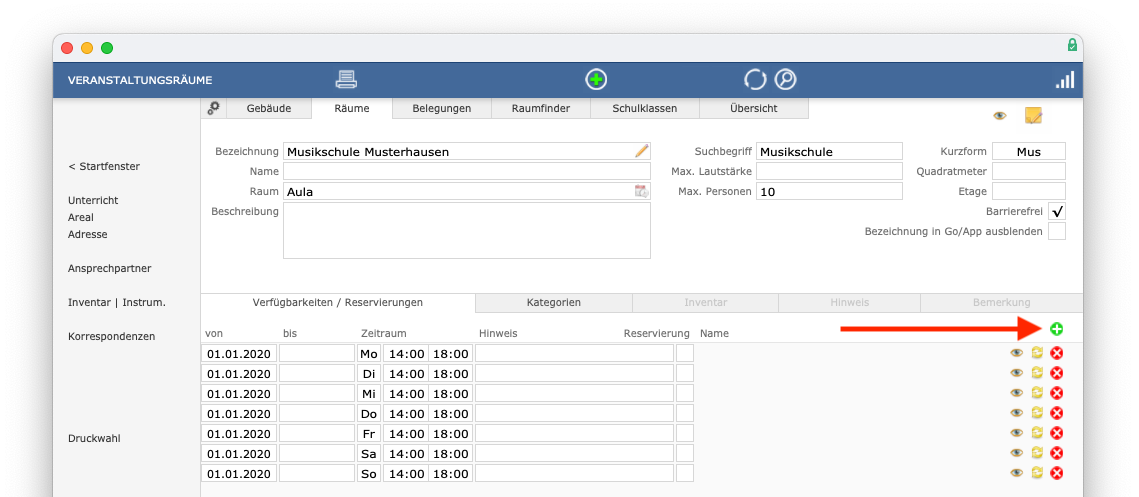1139x497 pixels.
Task: Click the eye icon near the note icon
Action: [x=1000, y=116]
